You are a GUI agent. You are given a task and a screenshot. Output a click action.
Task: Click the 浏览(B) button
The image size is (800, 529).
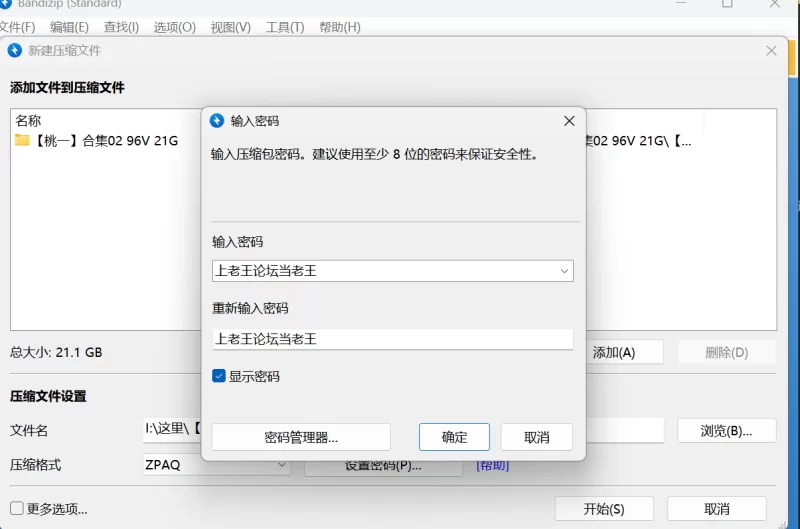pos(727,431)
